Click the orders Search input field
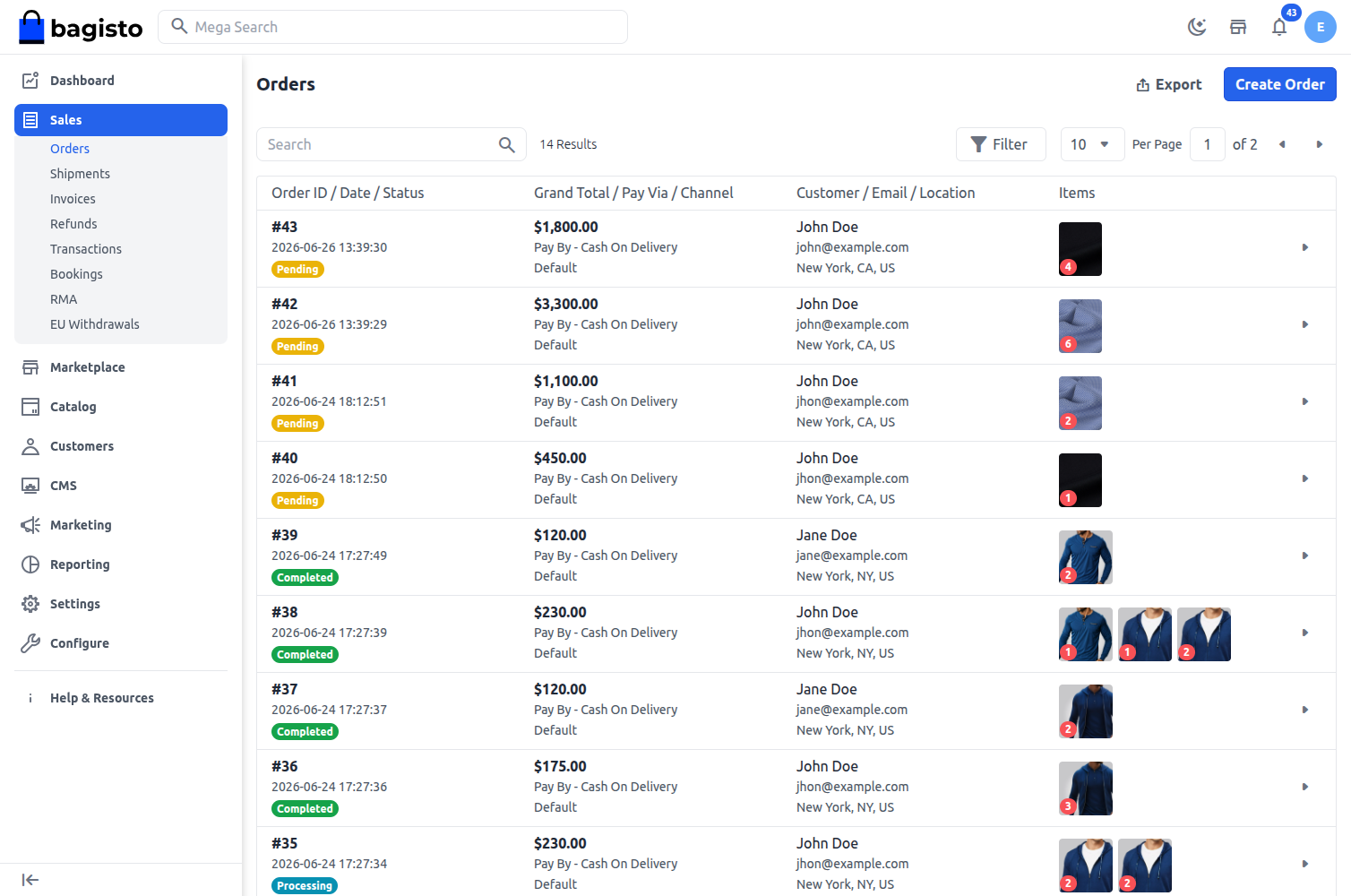The height and width of the screenshot is (896, 1351). pyautogui.click(x=392, y=144)
